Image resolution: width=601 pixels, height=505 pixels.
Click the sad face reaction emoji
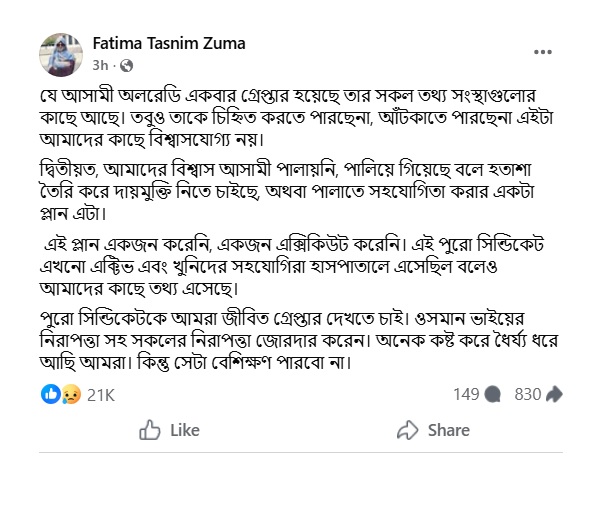[70, 395]
